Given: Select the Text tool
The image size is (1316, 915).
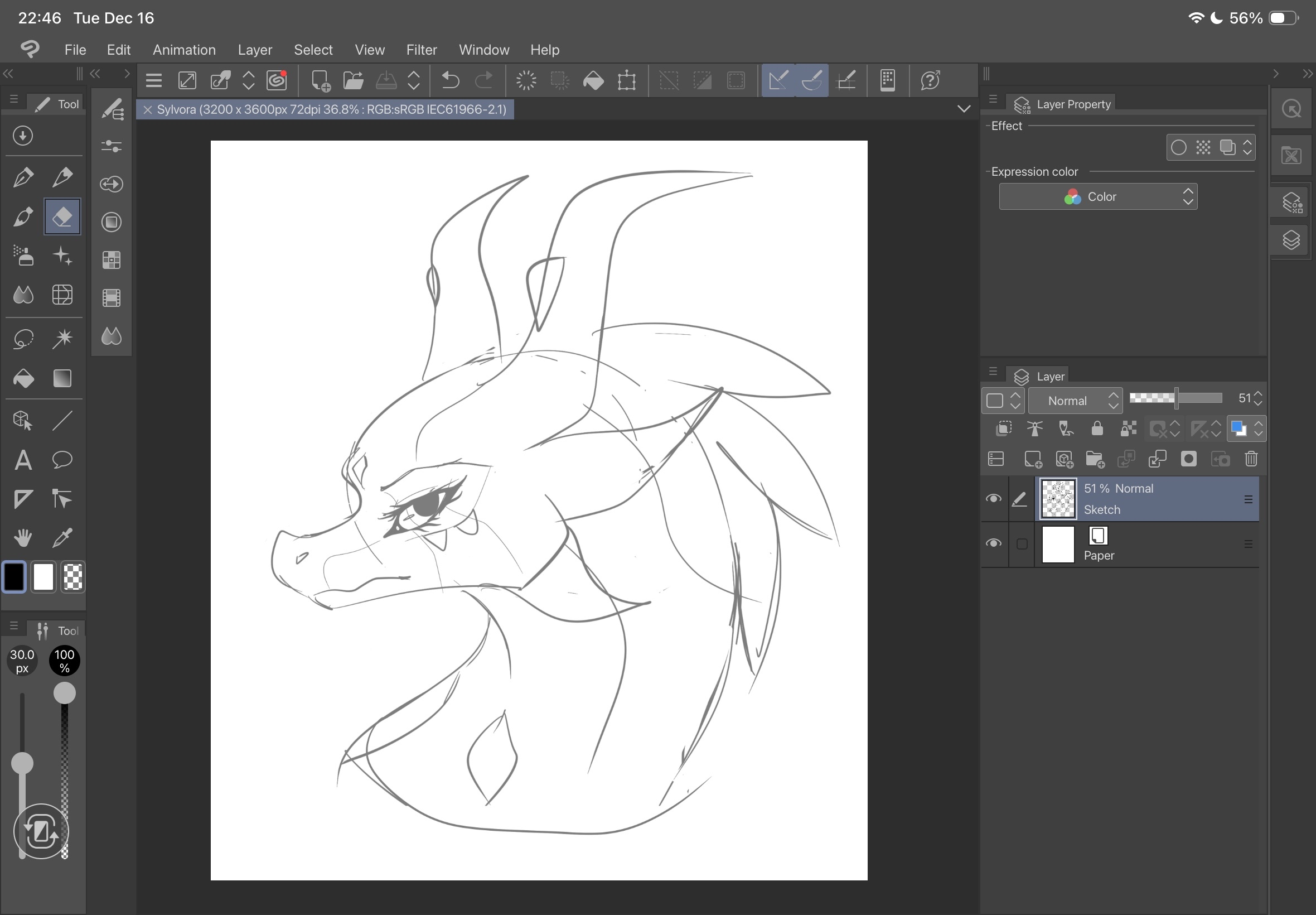Looking at the screenshot, I should 23,460.
